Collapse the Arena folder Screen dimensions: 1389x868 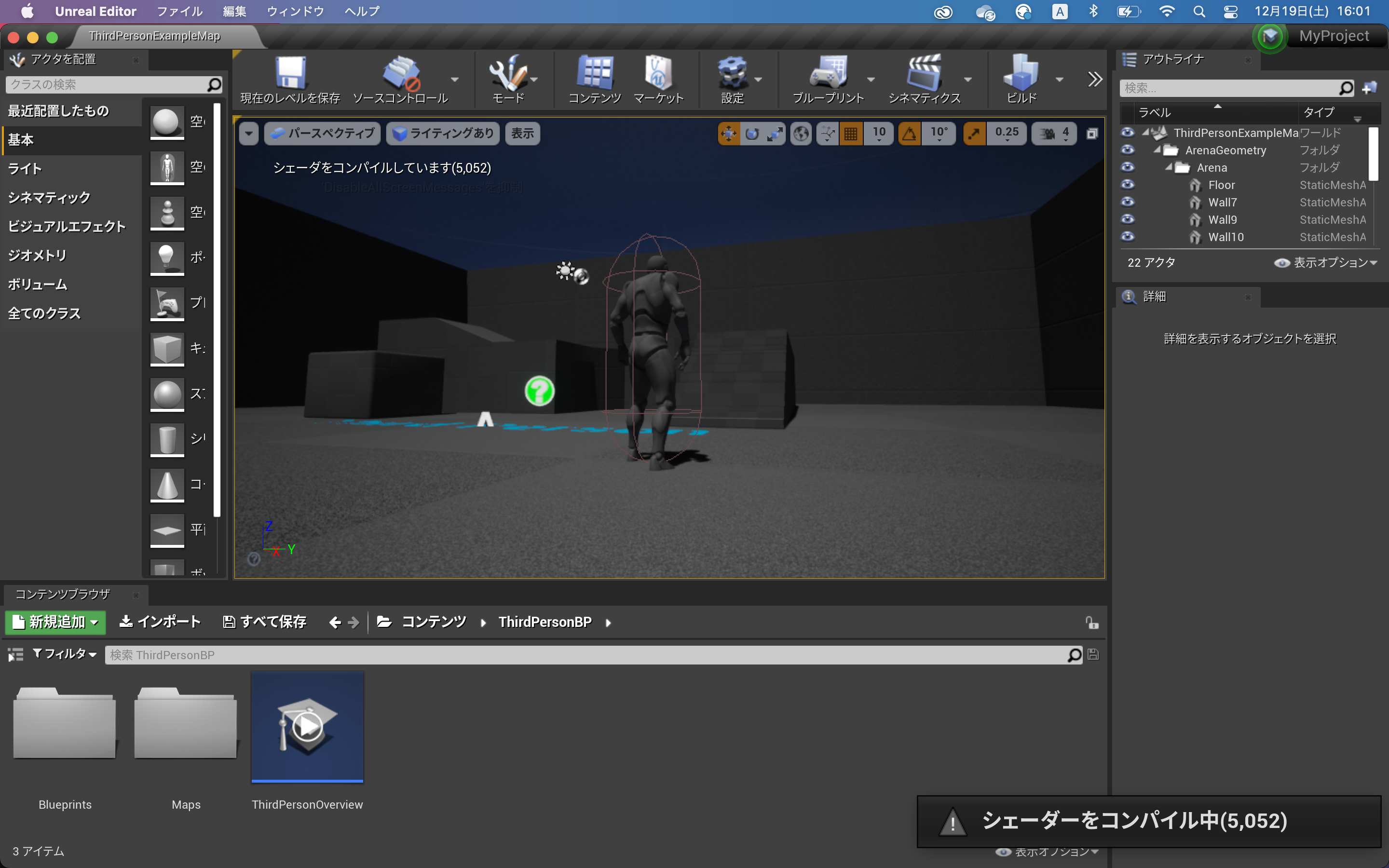coord(1169,167)
